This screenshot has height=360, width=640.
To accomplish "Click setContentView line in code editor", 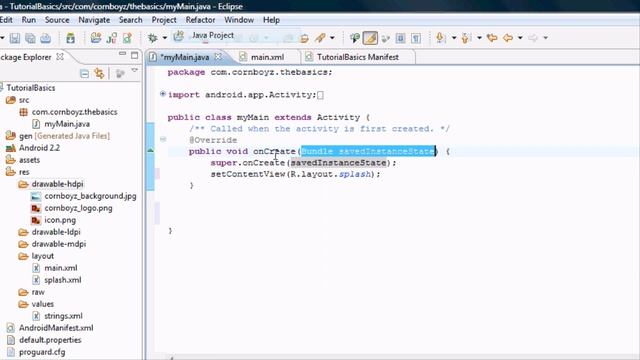I will point(295,174).
